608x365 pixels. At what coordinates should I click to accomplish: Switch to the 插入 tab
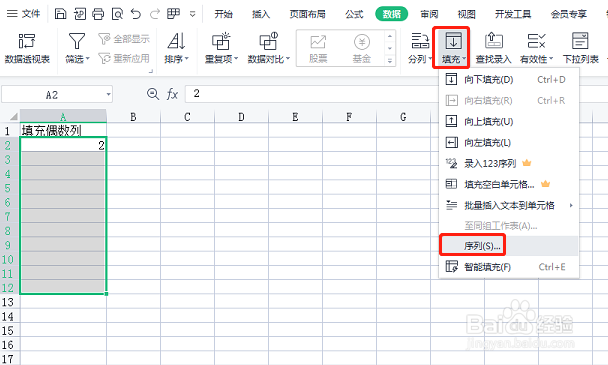point(261,14)
